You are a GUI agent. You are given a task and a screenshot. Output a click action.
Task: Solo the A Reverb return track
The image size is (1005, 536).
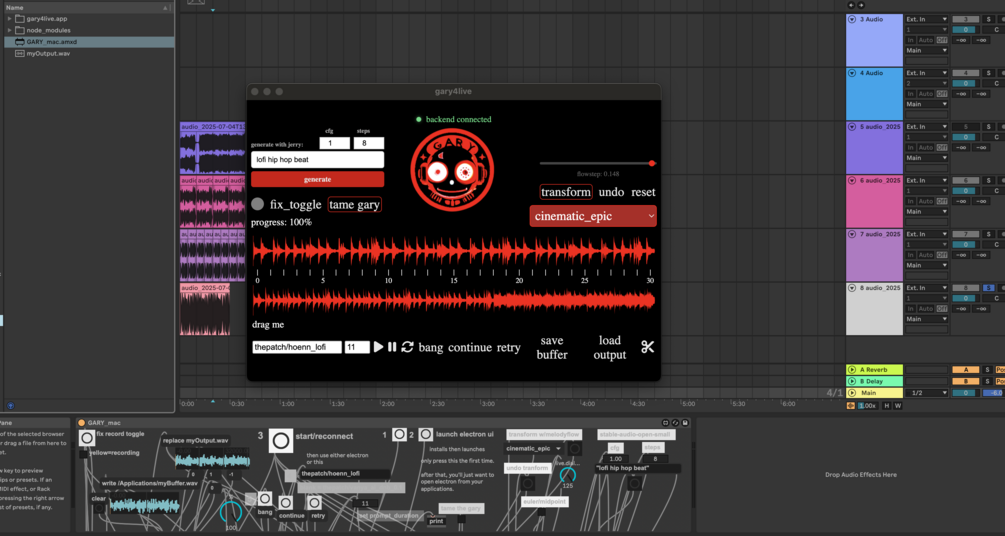click(988, 370)
